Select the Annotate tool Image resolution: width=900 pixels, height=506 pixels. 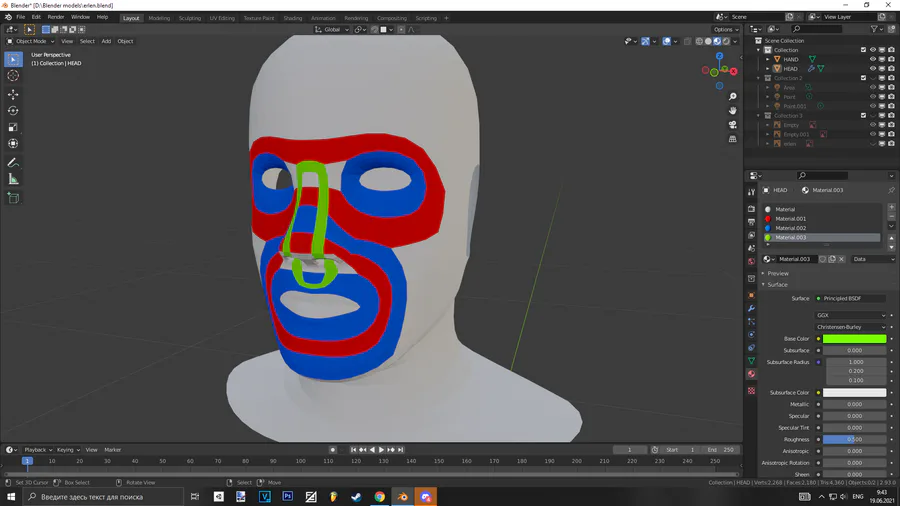[13, 163]
